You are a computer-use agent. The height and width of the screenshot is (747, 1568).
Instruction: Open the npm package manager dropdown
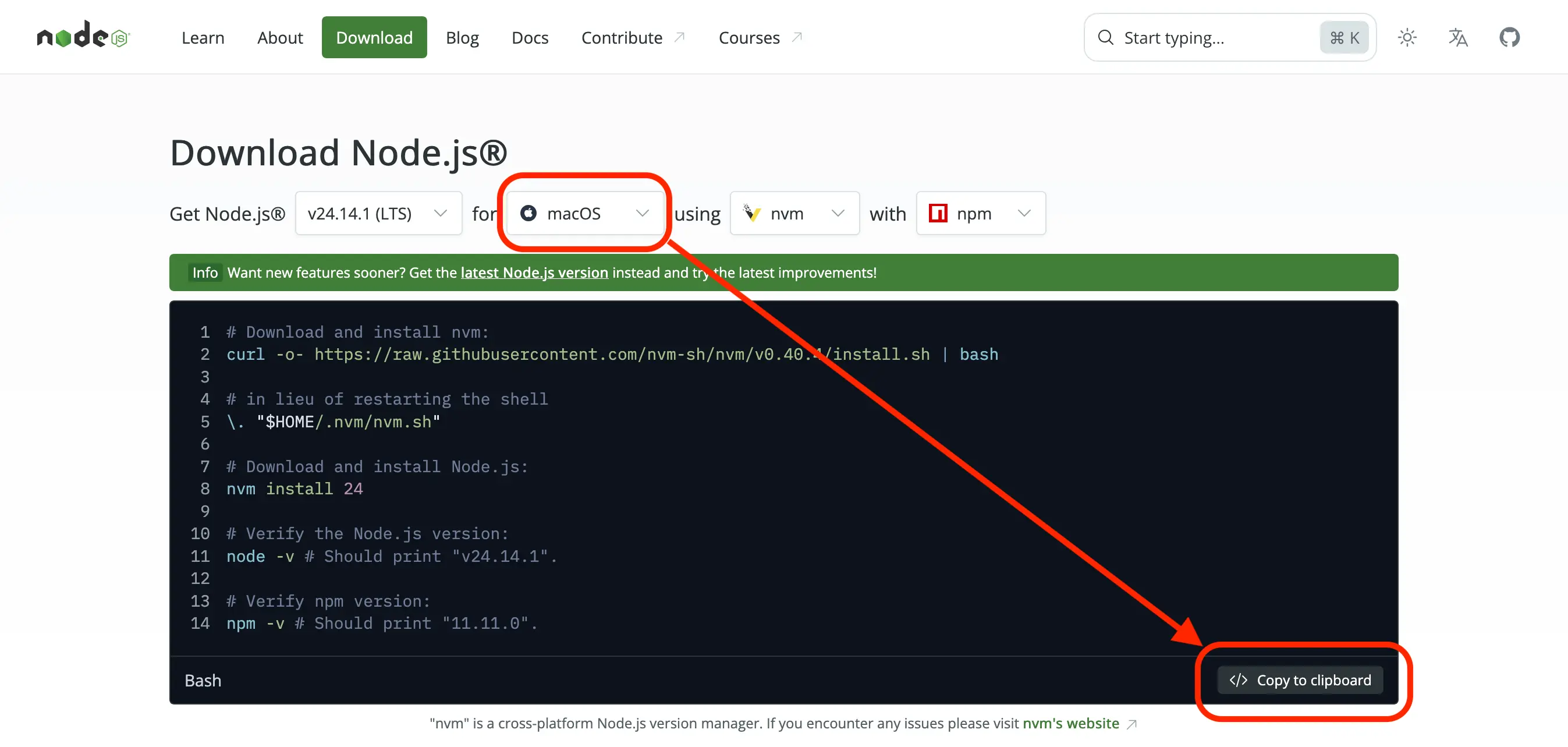[x=981, y=213]
